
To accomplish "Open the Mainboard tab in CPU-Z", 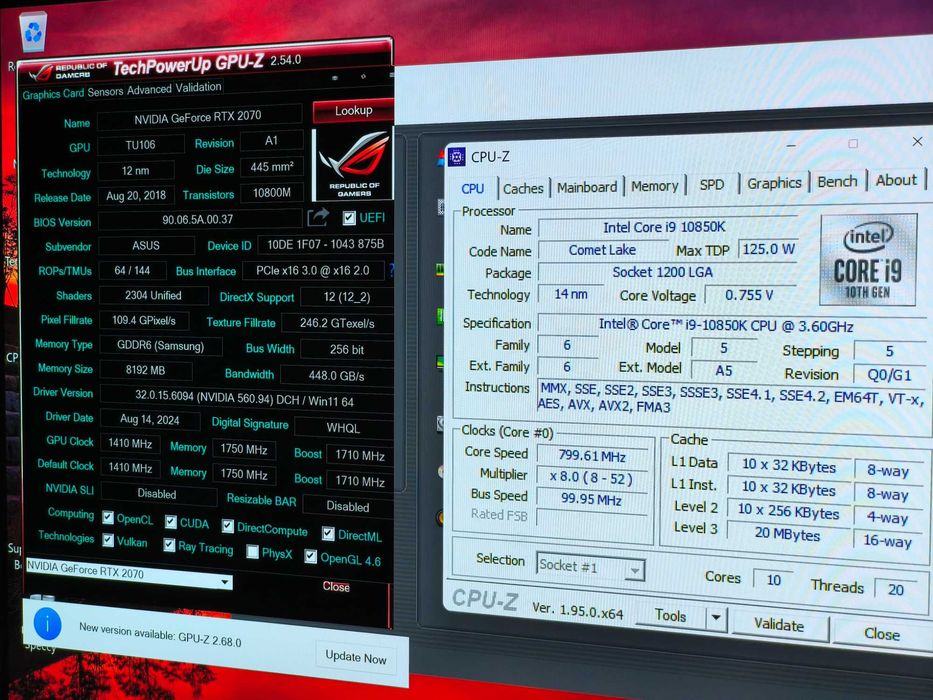I will tap(587, 187).
